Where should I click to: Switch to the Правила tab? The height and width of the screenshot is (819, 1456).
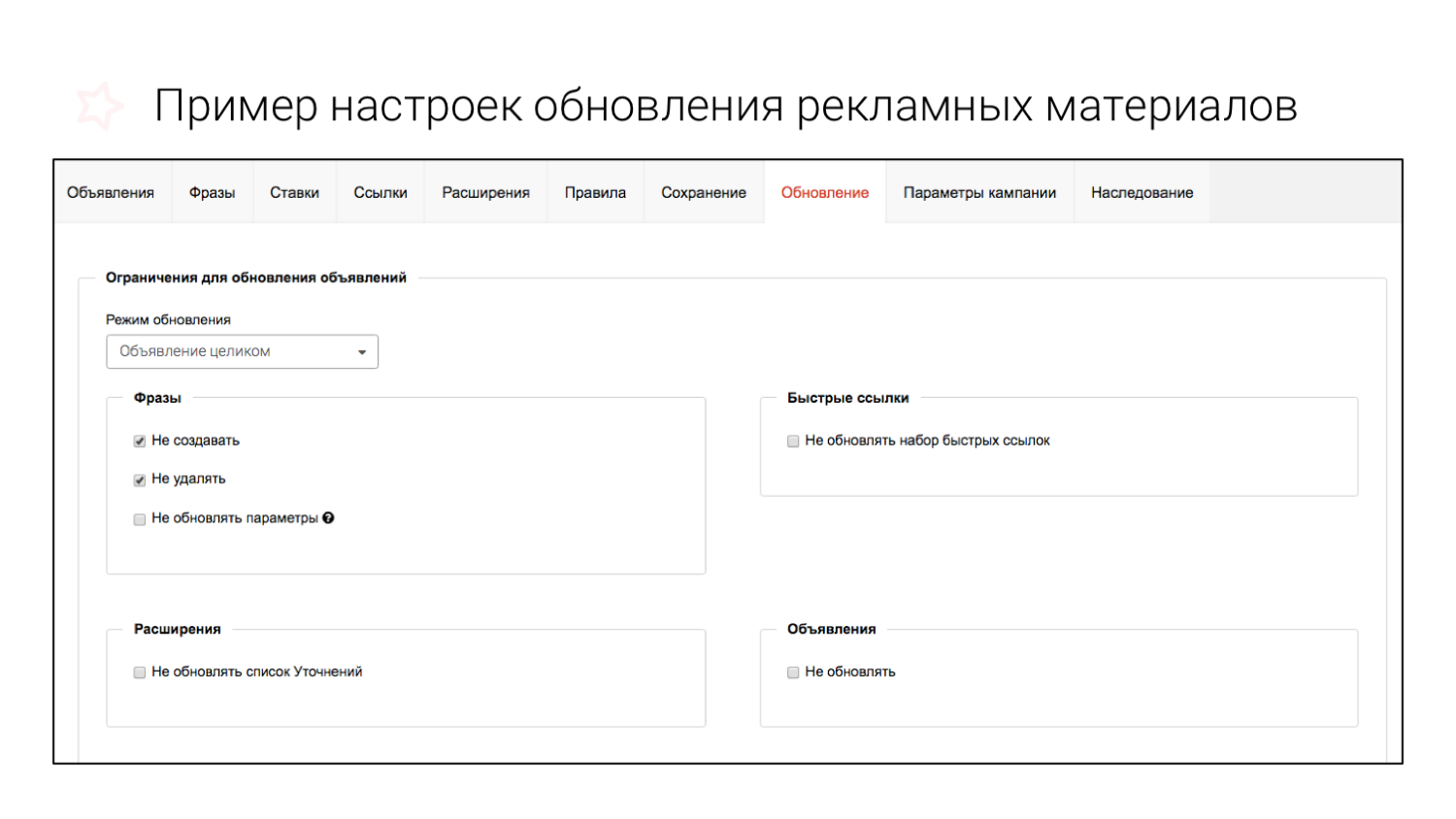tap(595, 192)
